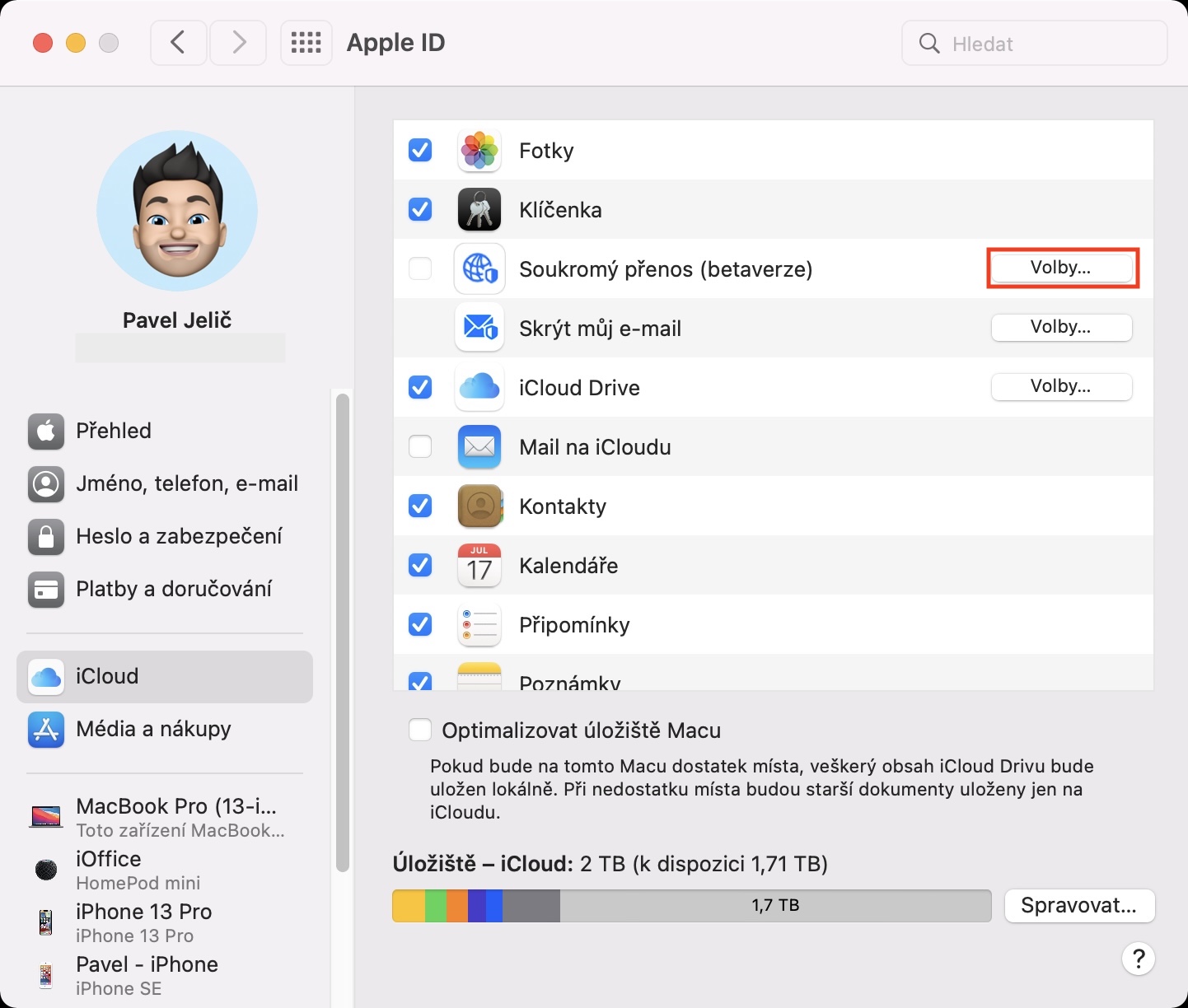Click the Skrýt můj e-mail icon
This screenshot has width=1188, height=1008.
(x=479, y=329)
